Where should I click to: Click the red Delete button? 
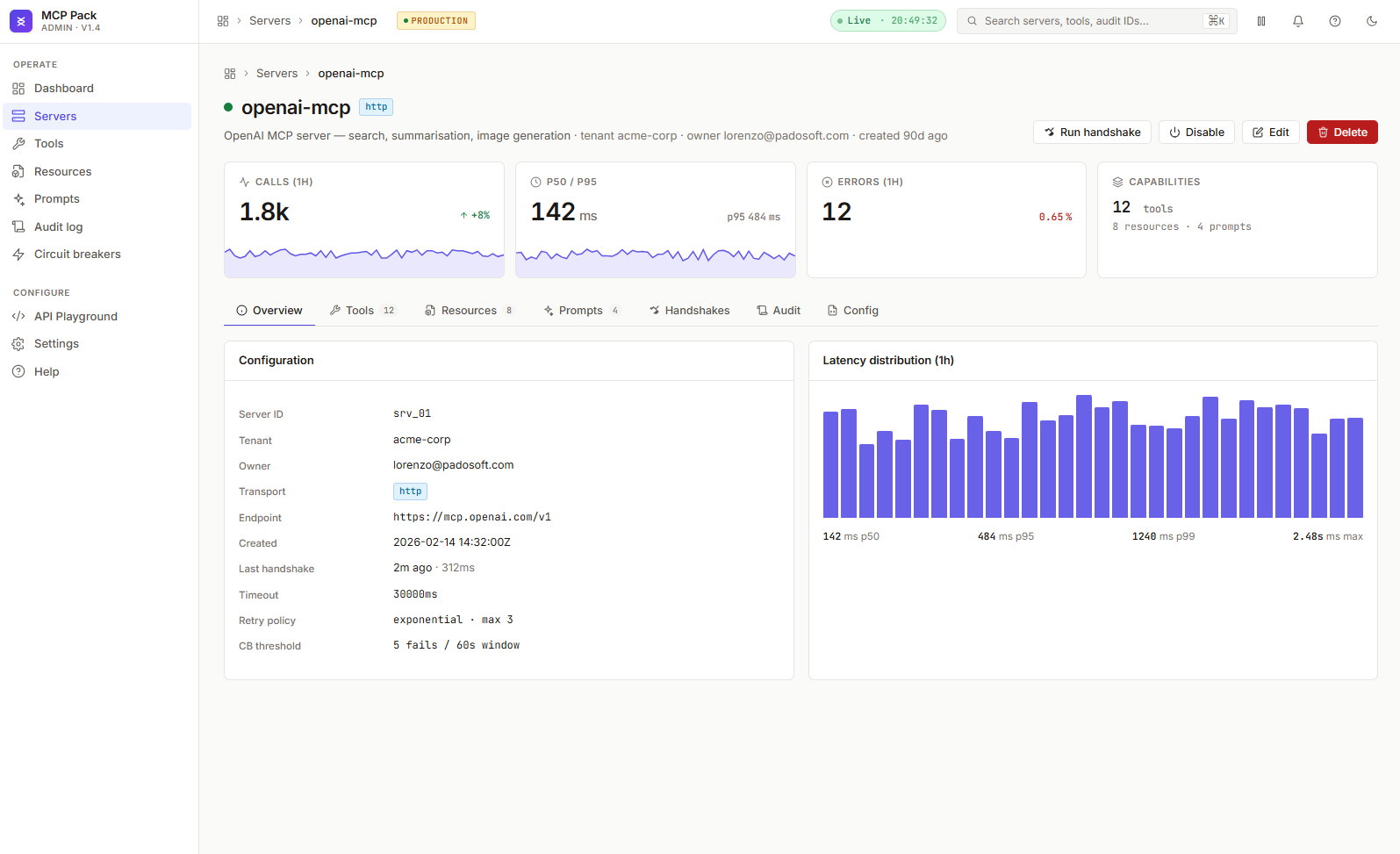click(x=1342, y=133)
